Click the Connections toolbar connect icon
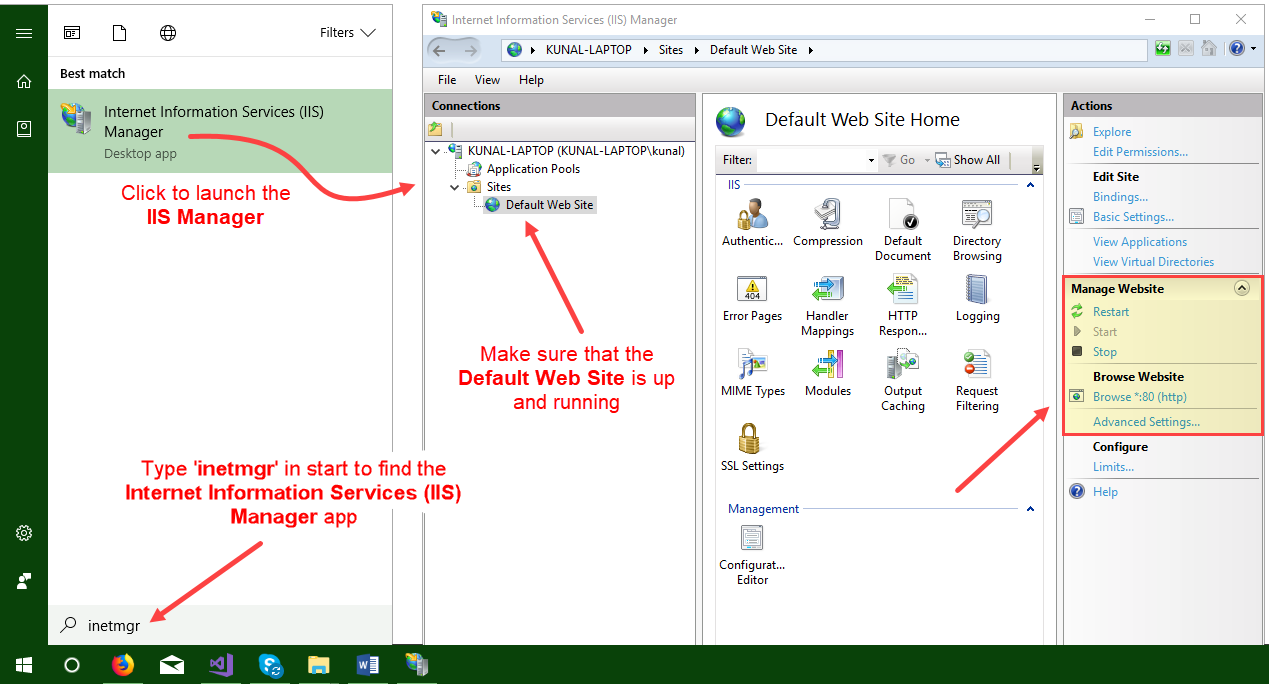1269x684 pixels. point(435,129)
